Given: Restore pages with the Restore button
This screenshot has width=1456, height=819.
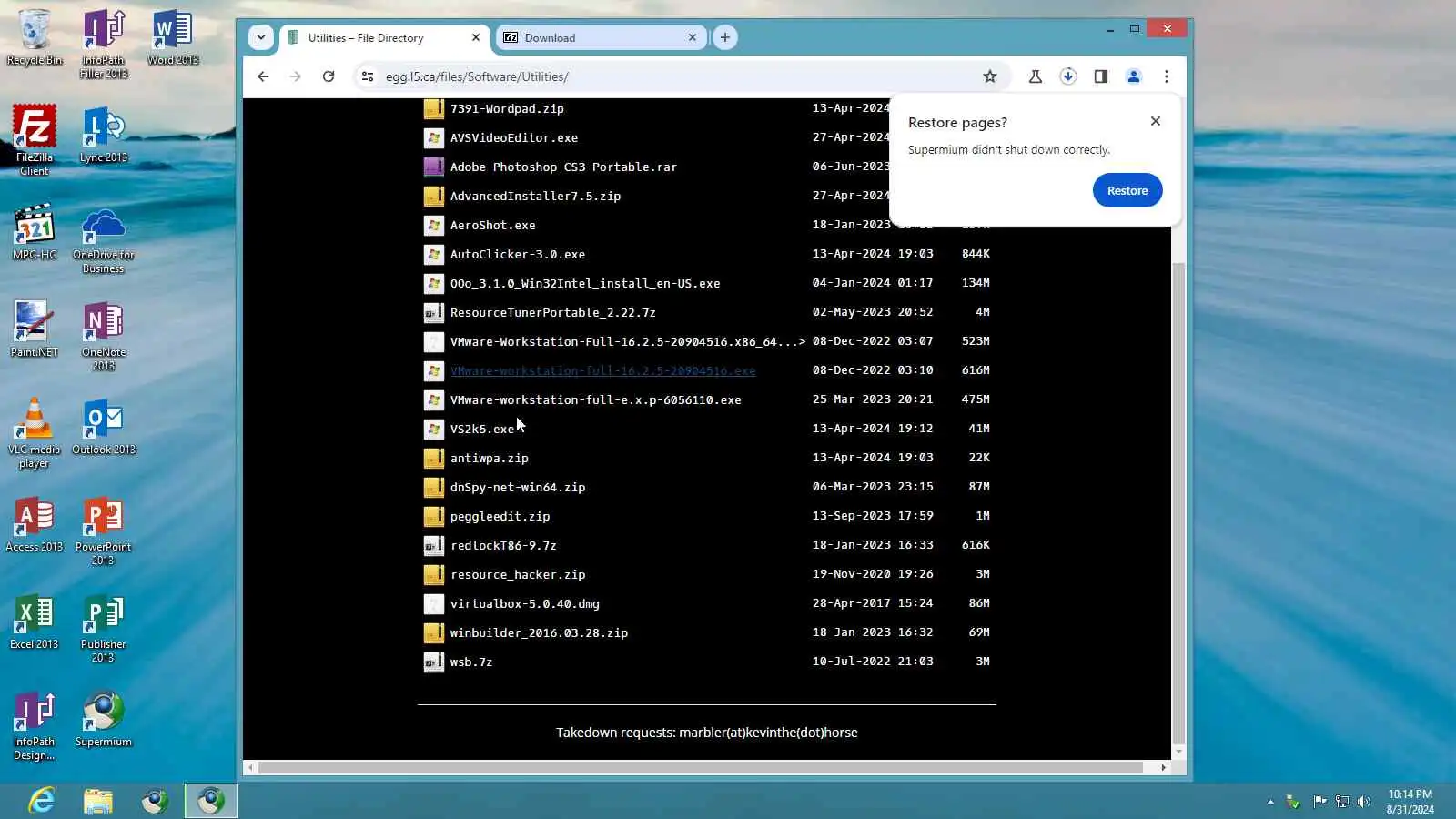Looking at the screenshot, I should (x=1127, y=190).
